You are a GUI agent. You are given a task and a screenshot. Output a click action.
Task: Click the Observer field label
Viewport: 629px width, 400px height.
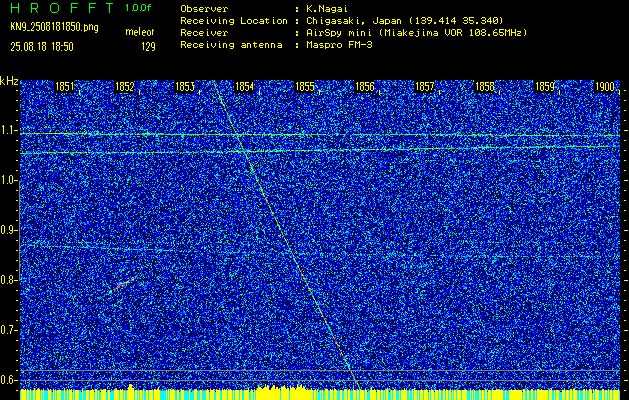tap(204, 9)
